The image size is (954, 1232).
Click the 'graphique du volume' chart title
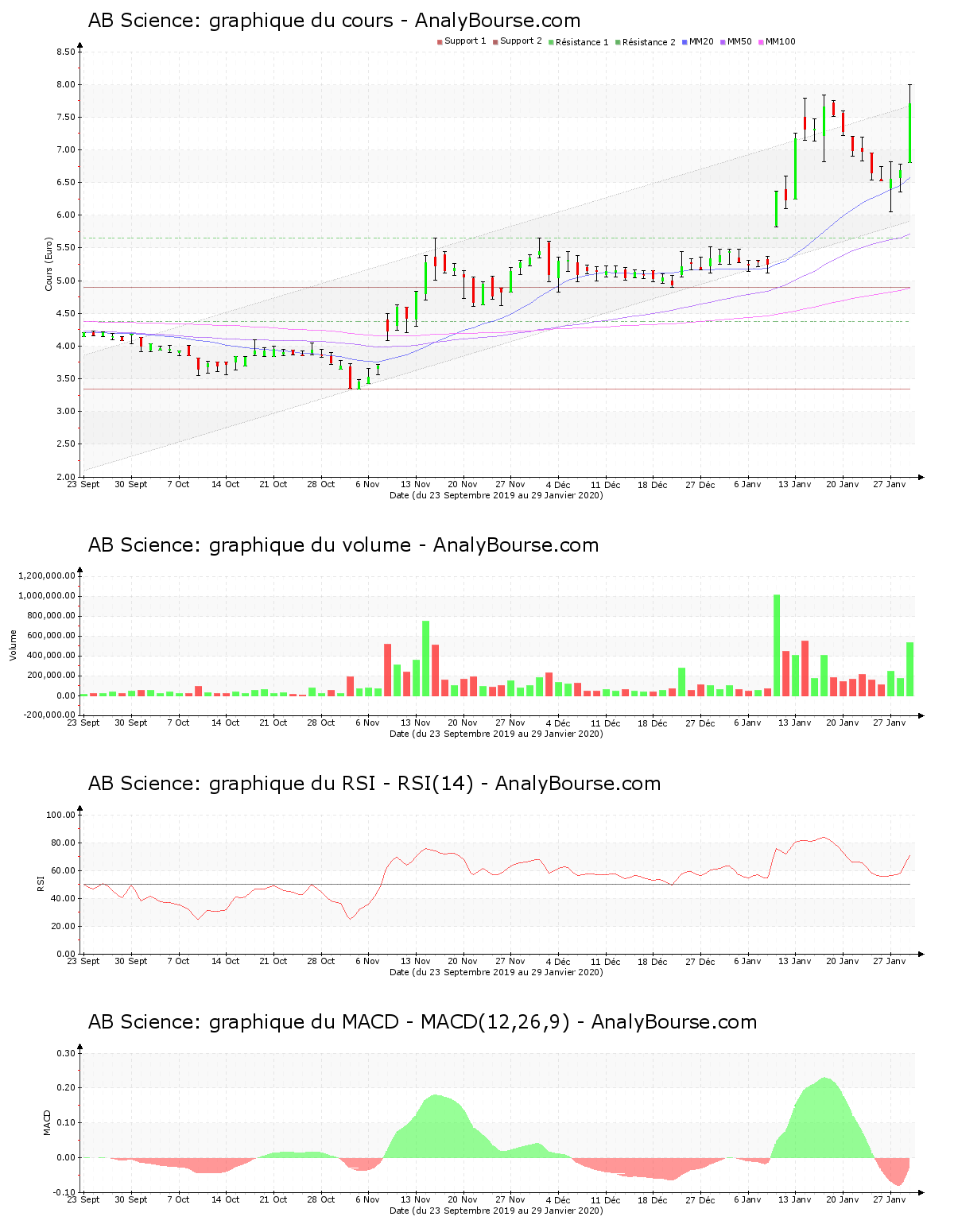point(343,545)
